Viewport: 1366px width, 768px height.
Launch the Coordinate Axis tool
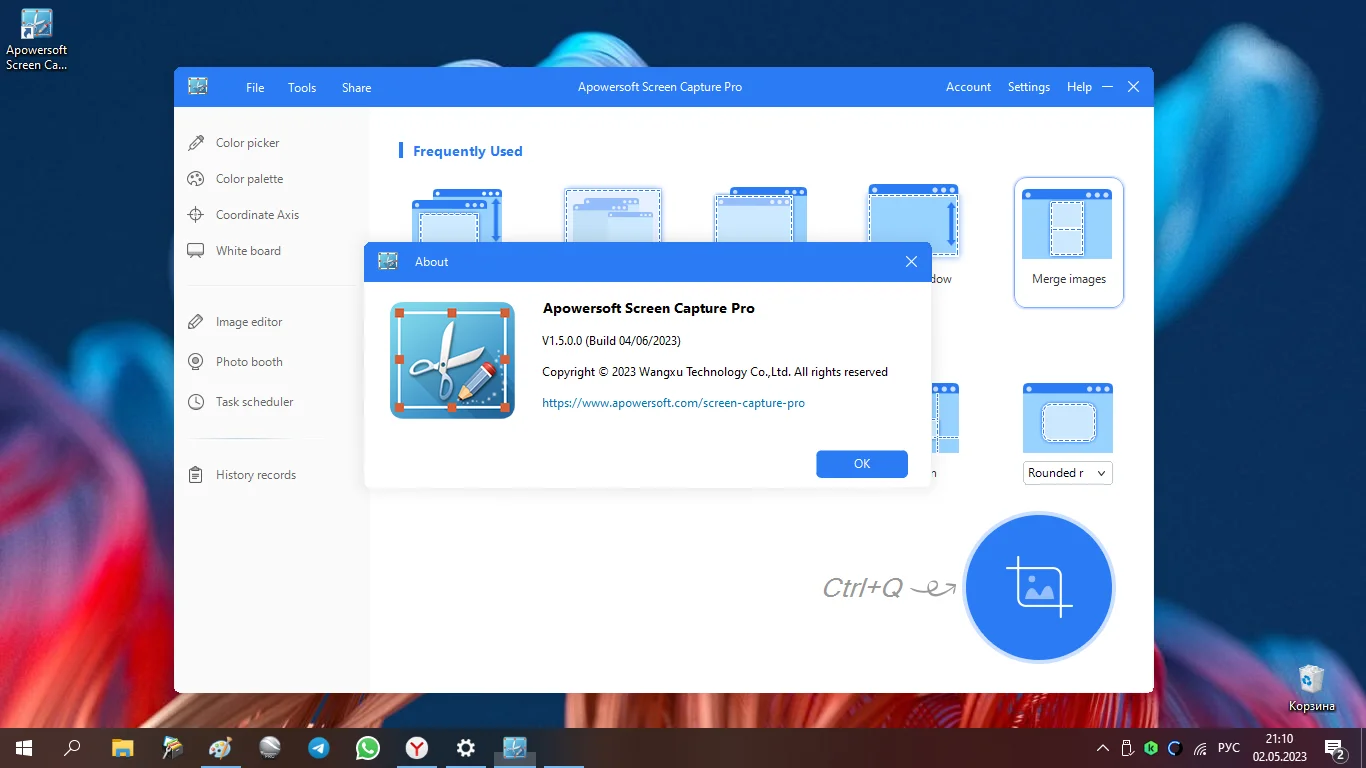(243, 215)
